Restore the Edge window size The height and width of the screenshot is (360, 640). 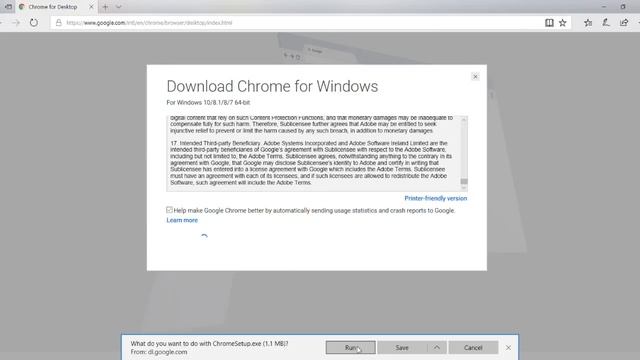click(x=623, y=7)
